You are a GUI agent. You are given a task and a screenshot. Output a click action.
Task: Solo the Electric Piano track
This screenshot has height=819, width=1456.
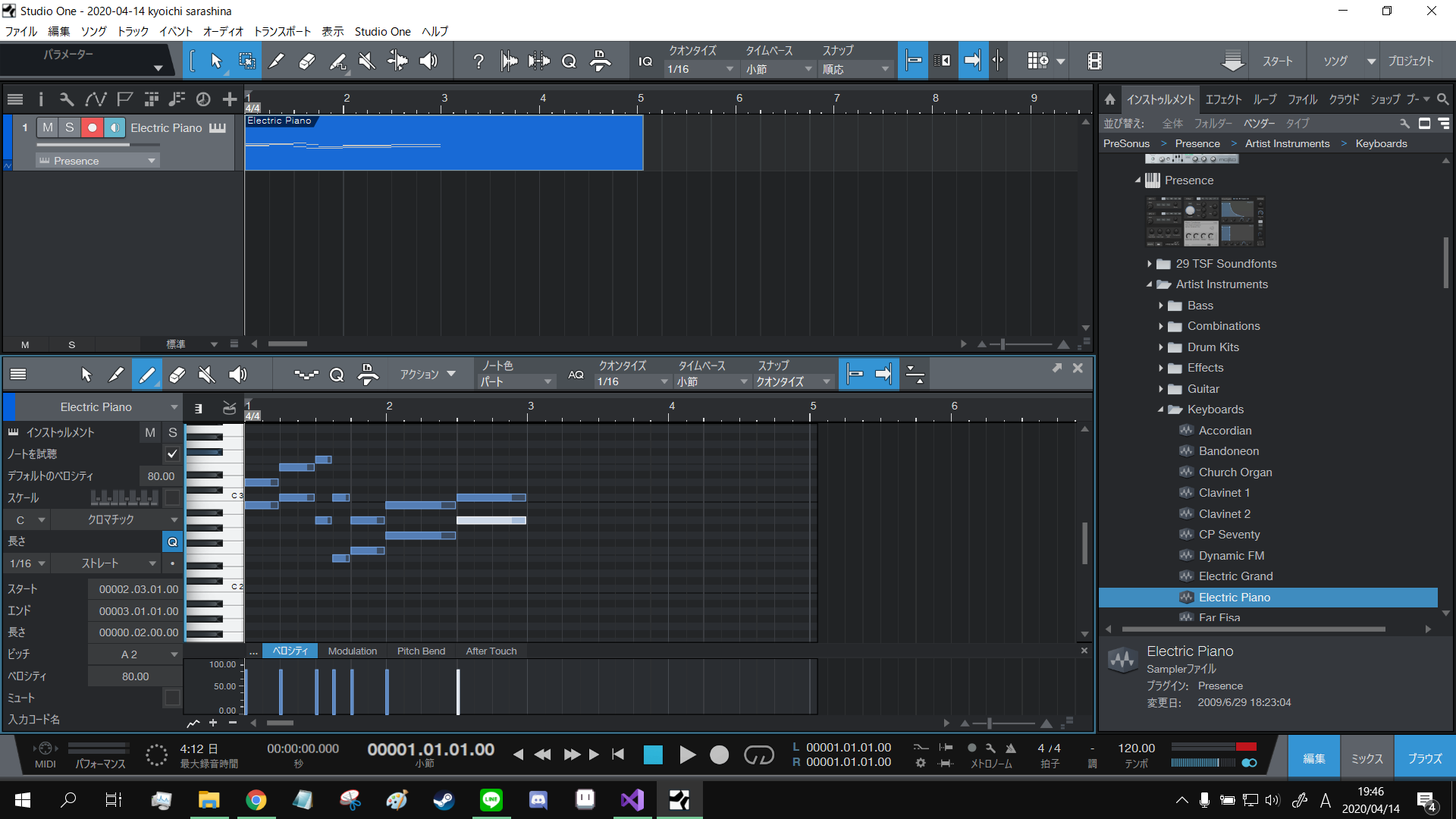point(70,127)
